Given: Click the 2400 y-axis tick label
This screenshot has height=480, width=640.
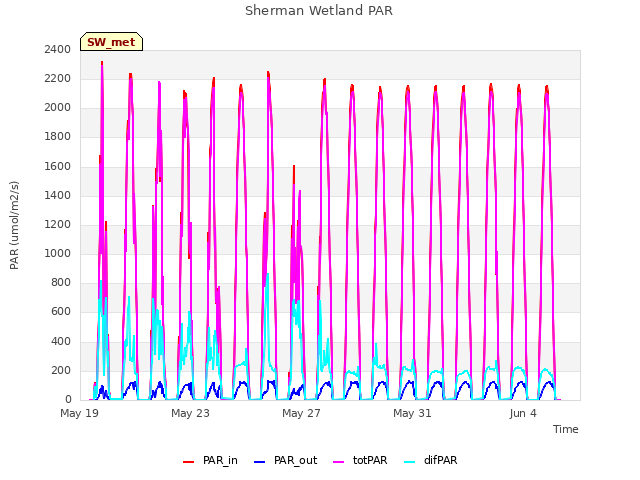Looking at the screenshot, I should (x=58, y=50).
